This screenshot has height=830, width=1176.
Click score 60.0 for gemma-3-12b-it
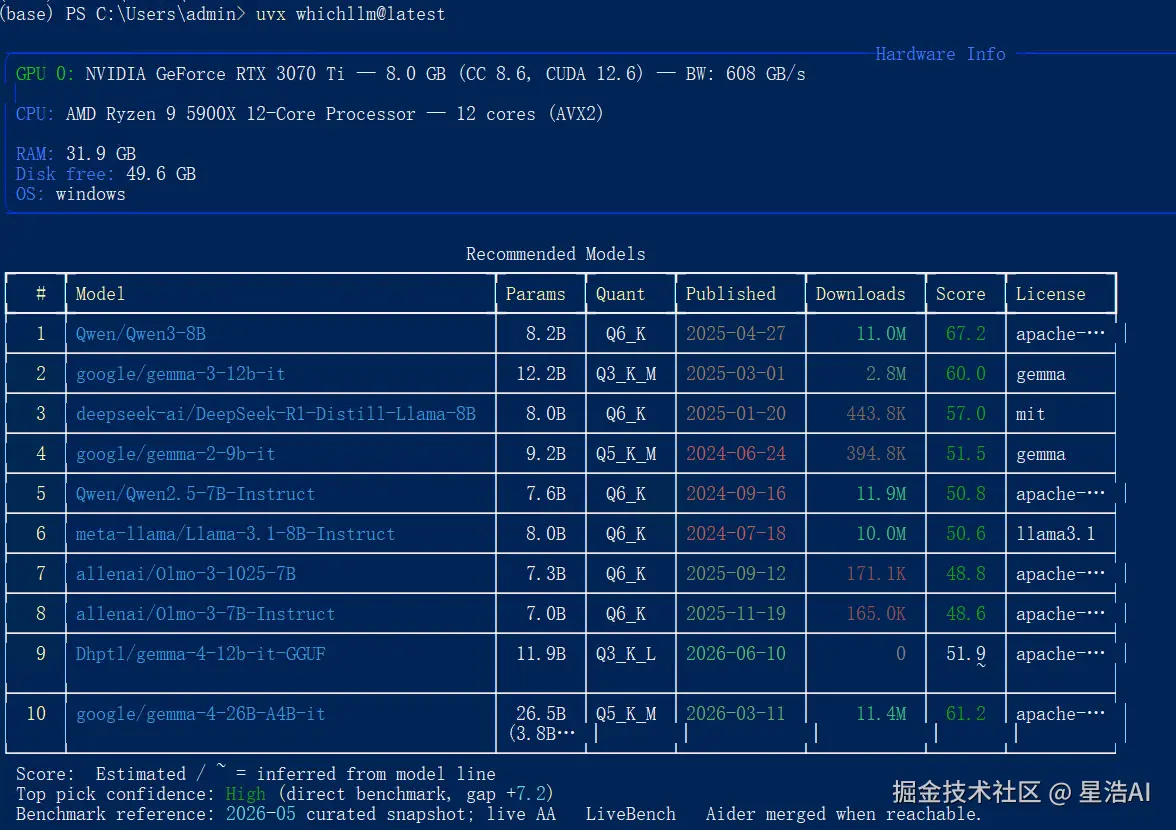coord(965,373)
